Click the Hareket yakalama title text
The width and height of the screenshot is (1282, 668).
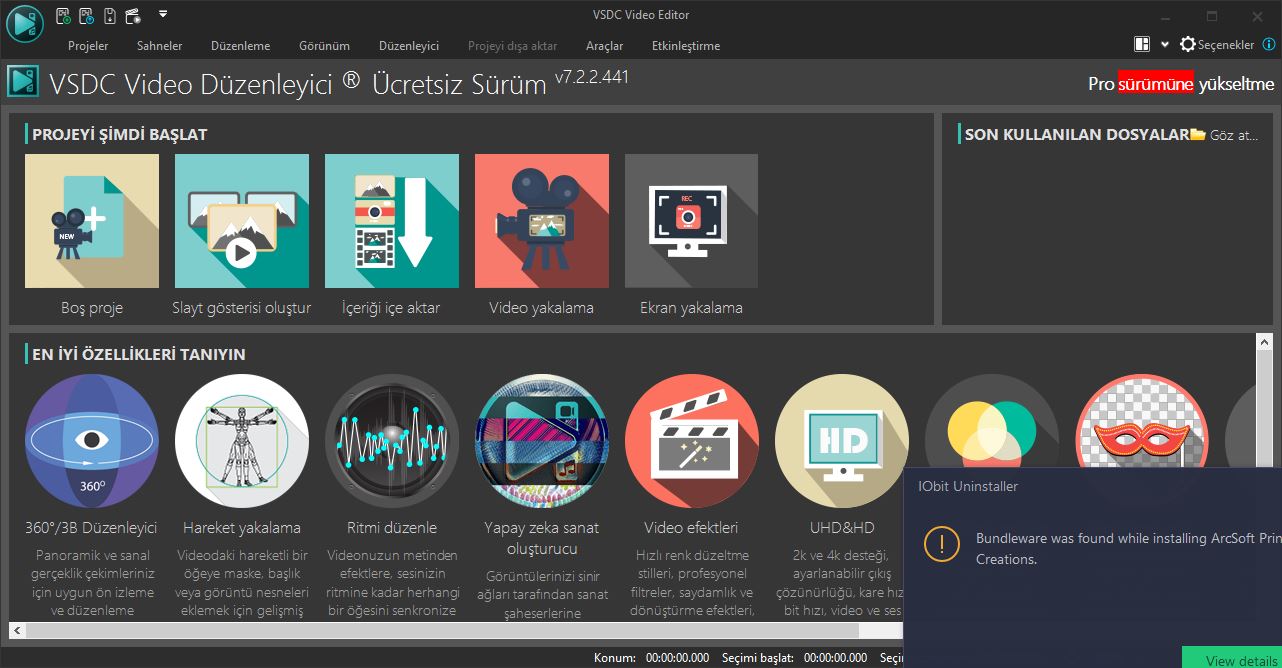[242, 528]
